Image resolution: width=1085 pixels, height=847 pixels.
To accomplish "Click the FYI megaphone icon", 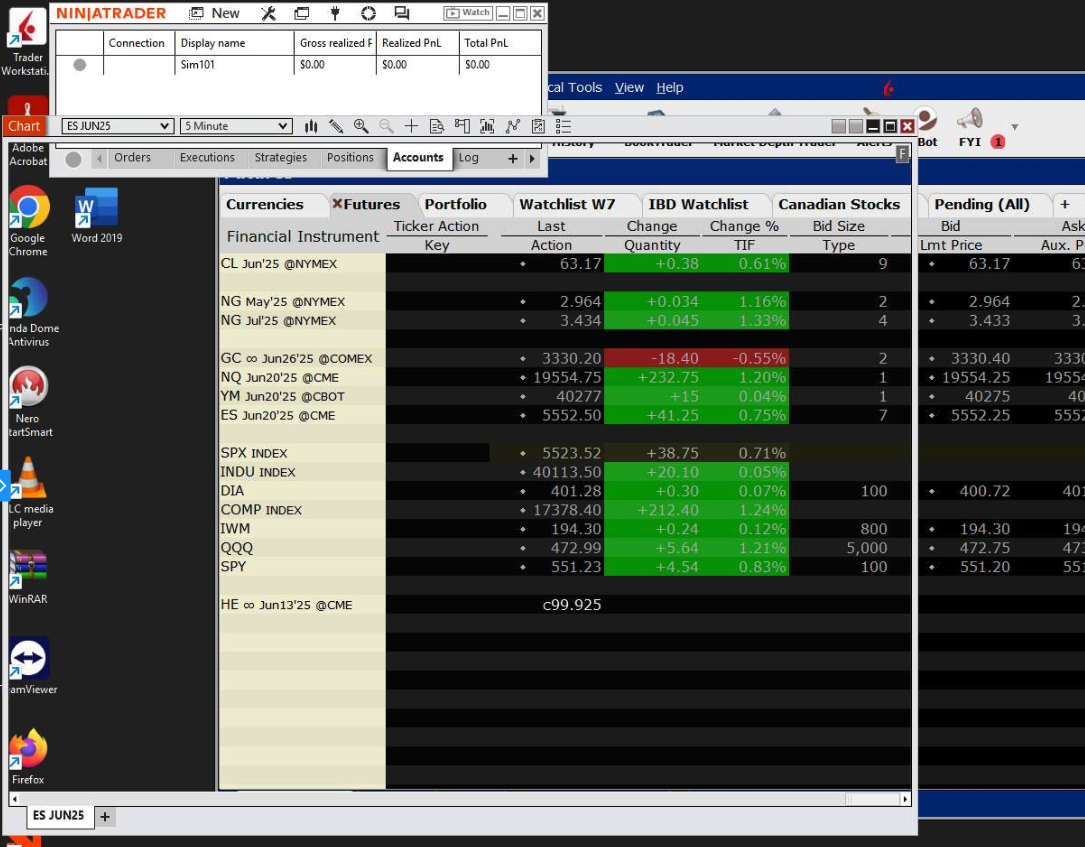I will (x=970, y=118).
